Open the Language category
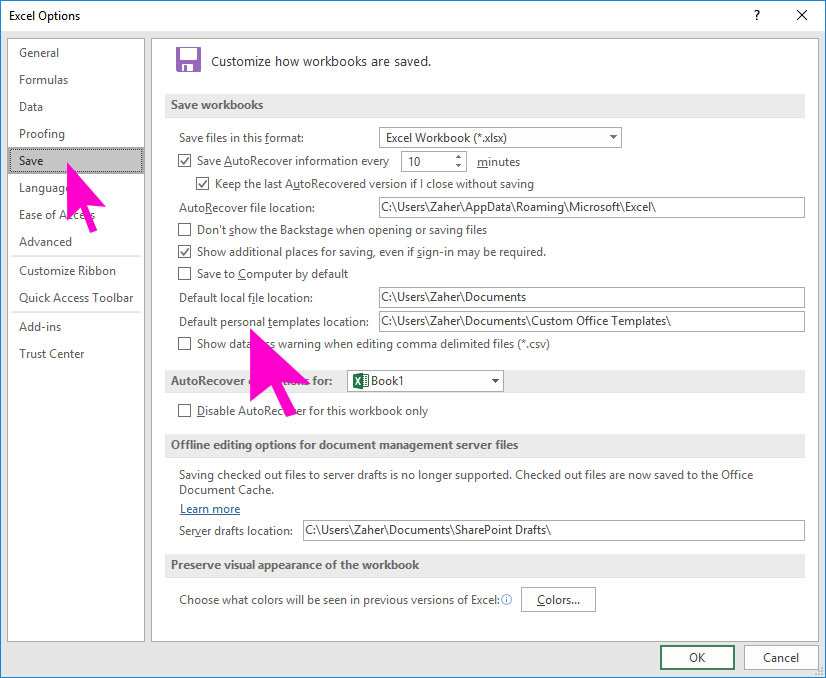Screen dimensions: 826x678 pos(76,188)
